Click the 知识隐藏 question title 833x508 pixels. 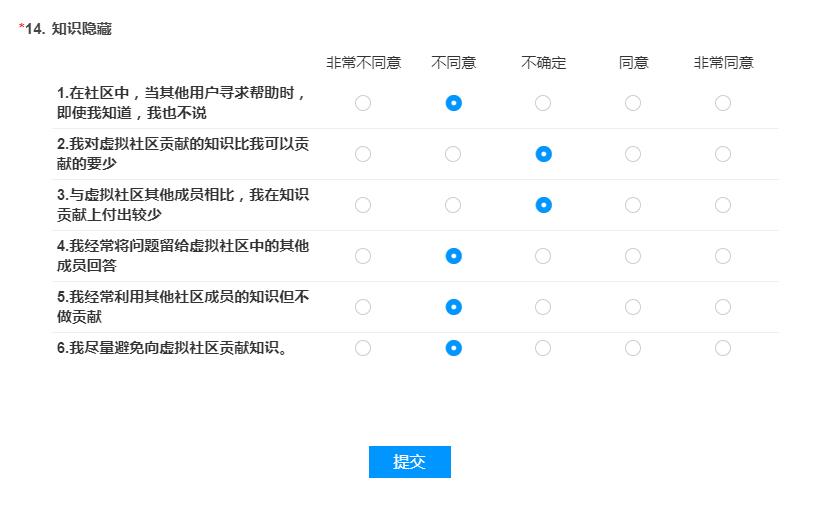pyautogui.click(x=81, y=29)
